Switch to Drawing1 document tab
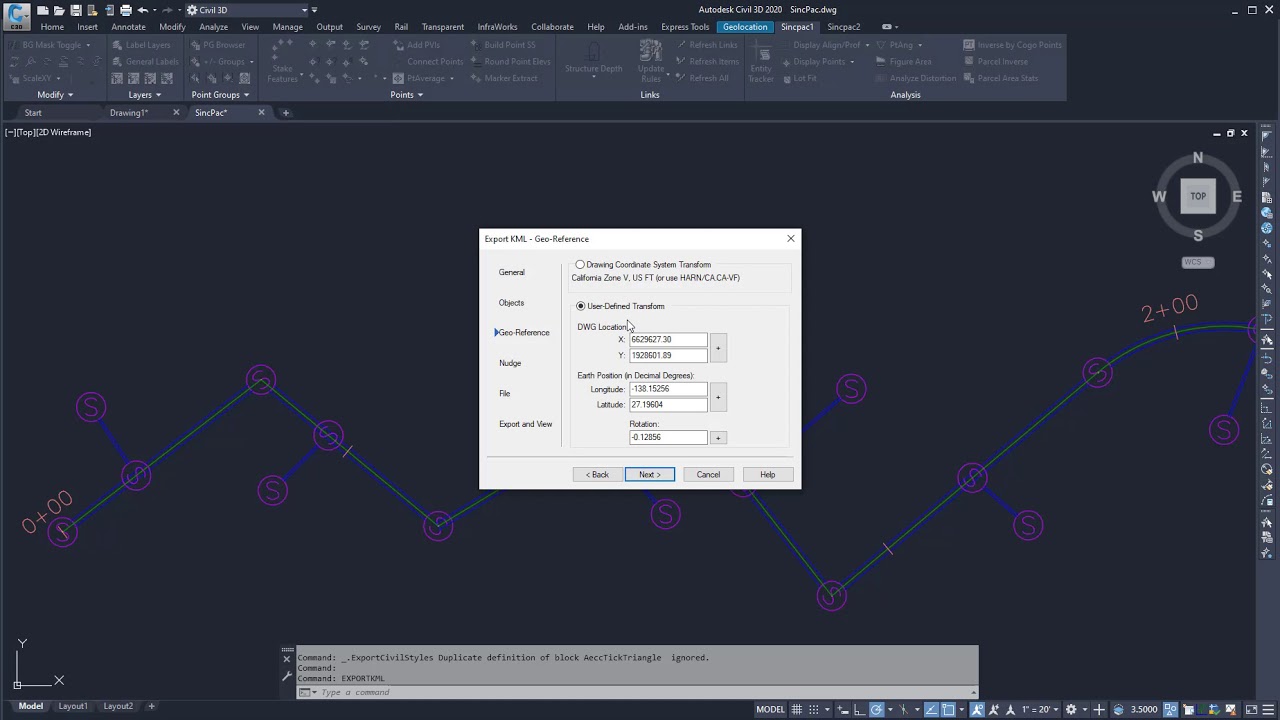The image size is (1280, 720). click(129, 113)
